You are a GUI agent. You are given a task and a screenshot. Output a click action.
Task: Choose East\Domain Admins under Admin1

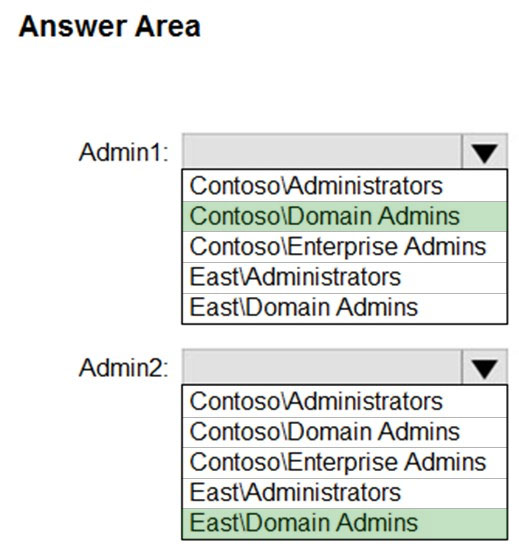[345, 308]
